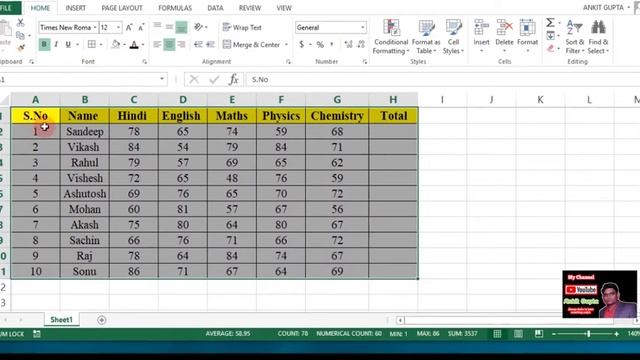
Task: Click the Insert cells button
Action: (x=481, y=36)
